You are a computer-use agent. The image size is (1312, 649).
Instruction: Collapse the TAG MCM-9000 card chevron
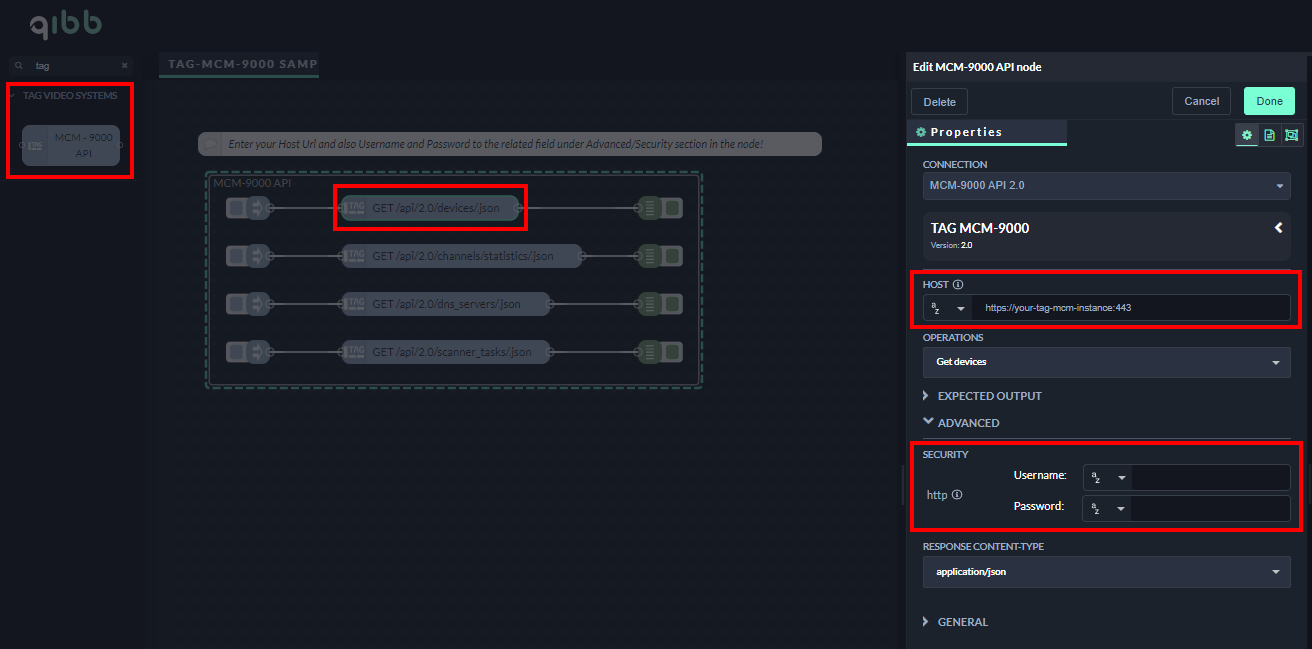1278,228
